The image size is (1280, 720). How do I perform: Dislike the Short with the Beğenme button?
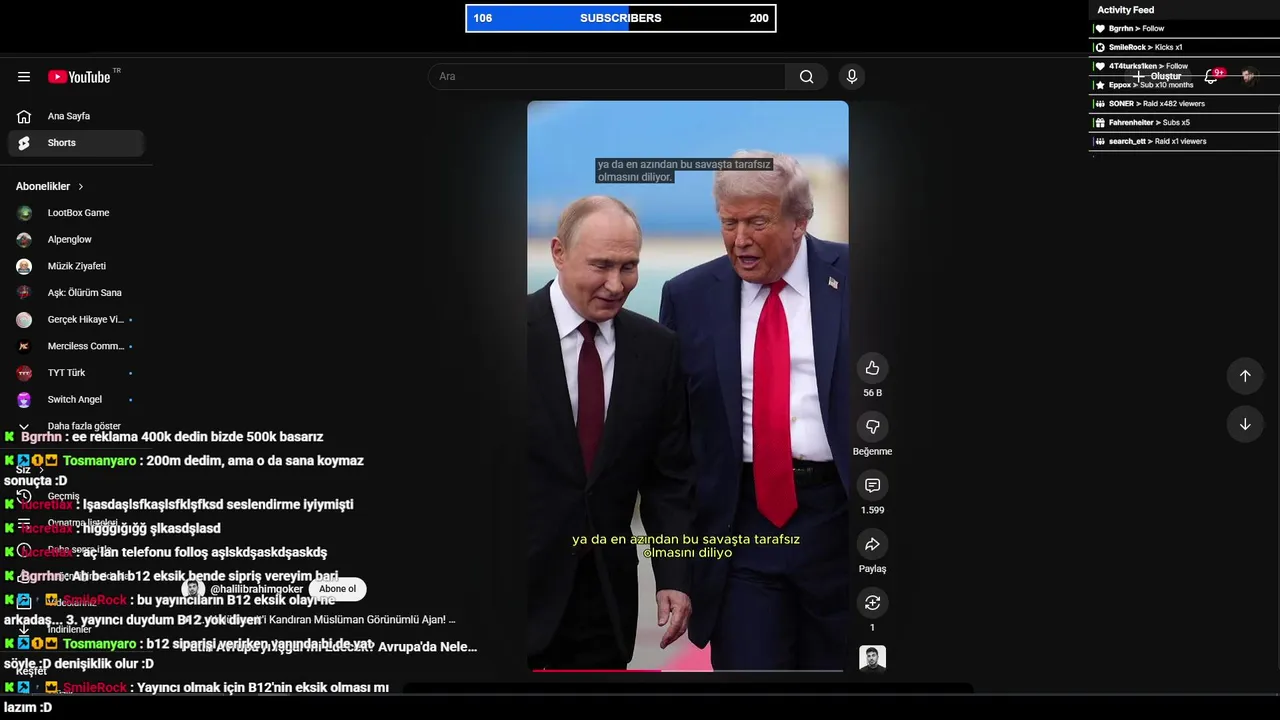pos(872,427)
